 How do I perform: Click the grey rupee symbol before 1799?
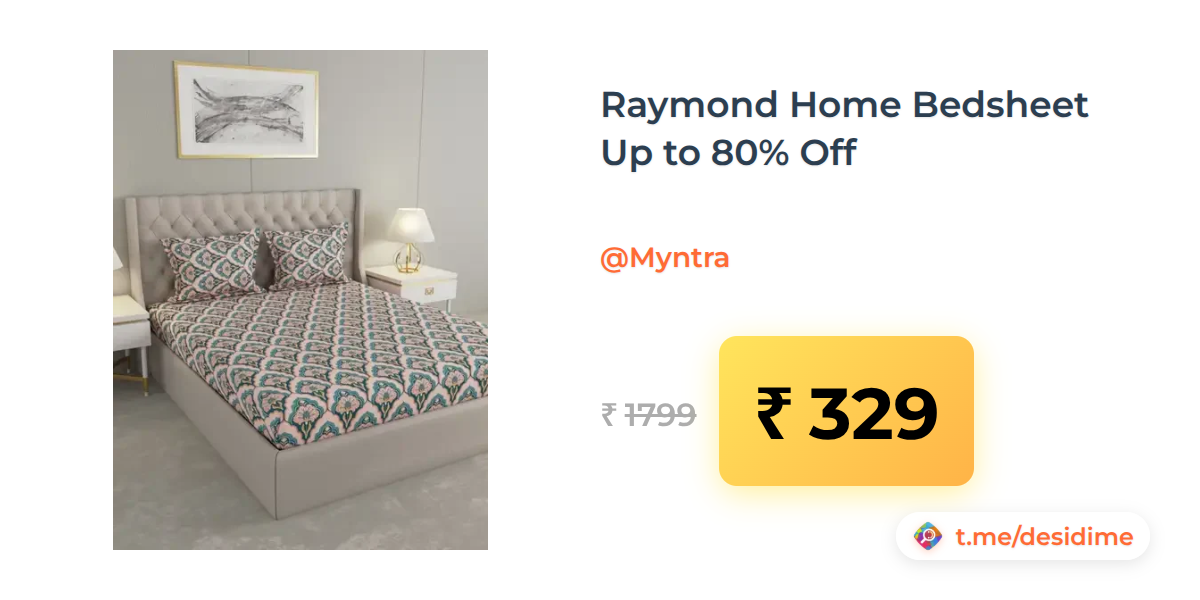608,414
